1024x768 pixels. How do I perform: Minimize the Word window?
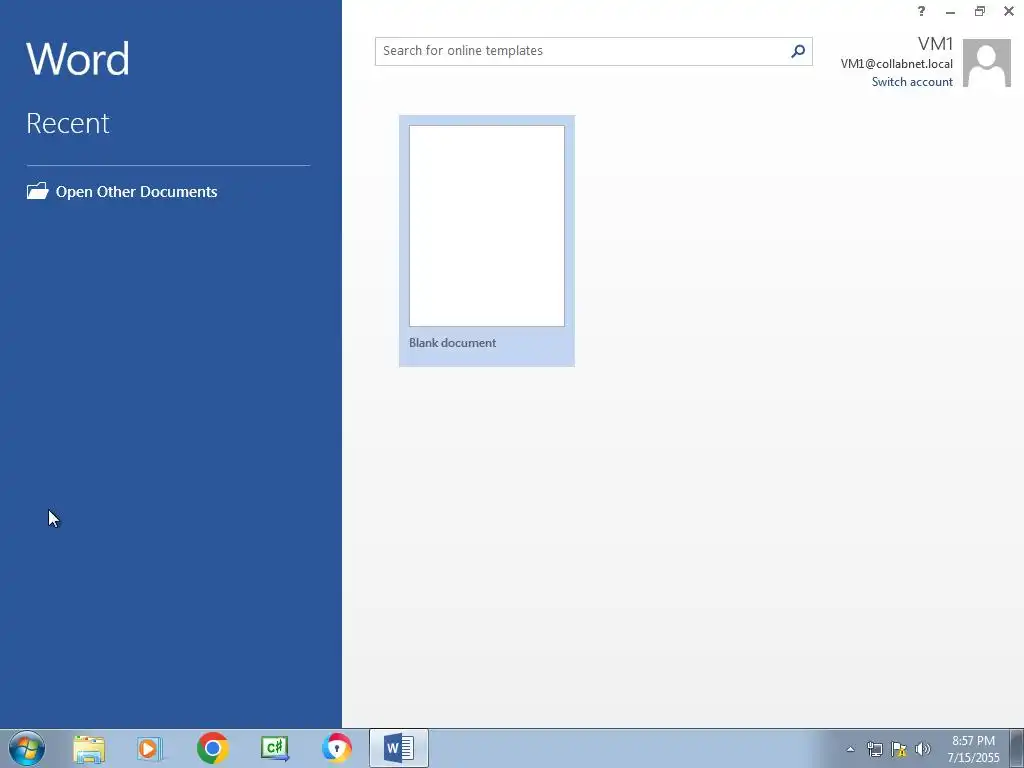point(950,11)
